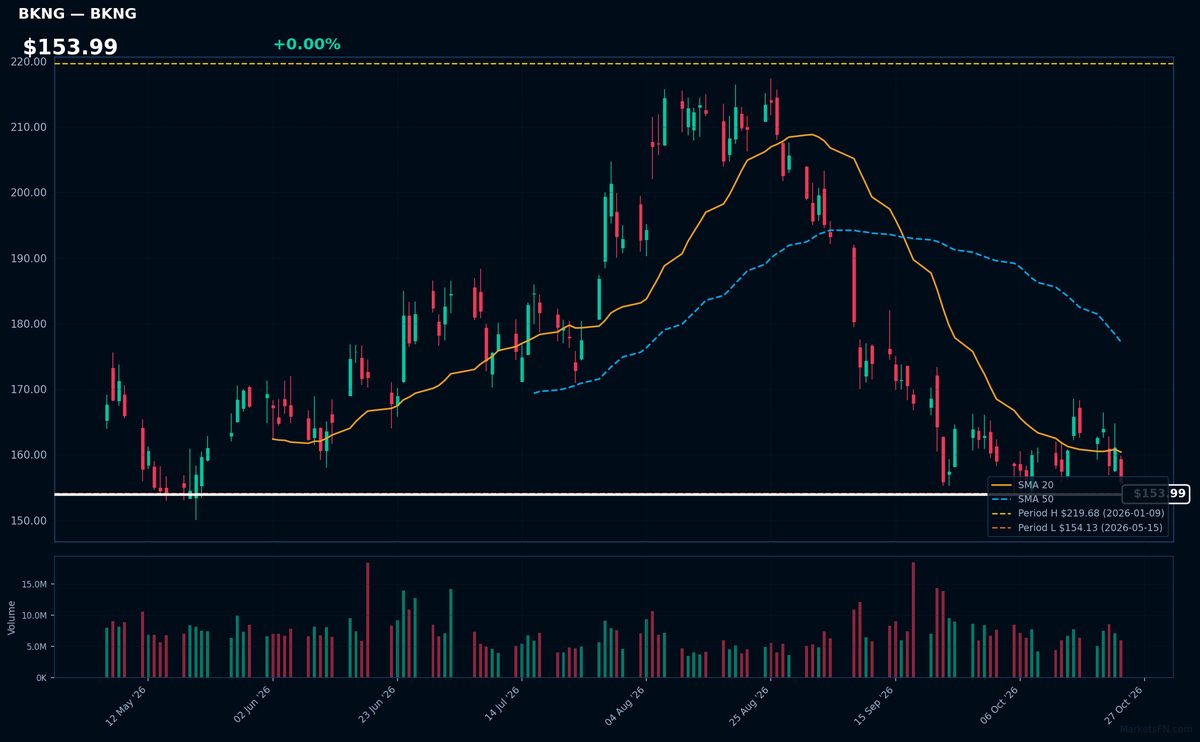Click the 10.0M volume axis label

tap(33, 615)
